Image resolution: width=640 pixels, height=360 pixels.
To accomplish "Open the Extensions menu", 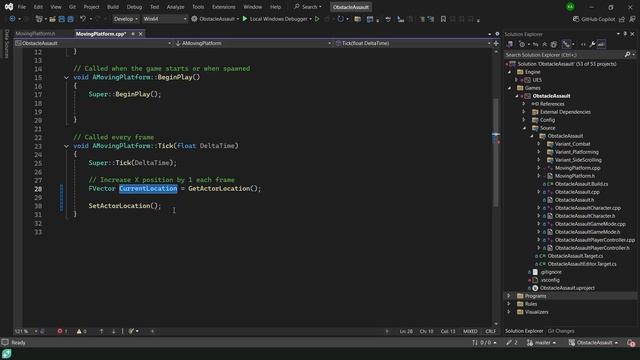I will [x=223, y=7].
